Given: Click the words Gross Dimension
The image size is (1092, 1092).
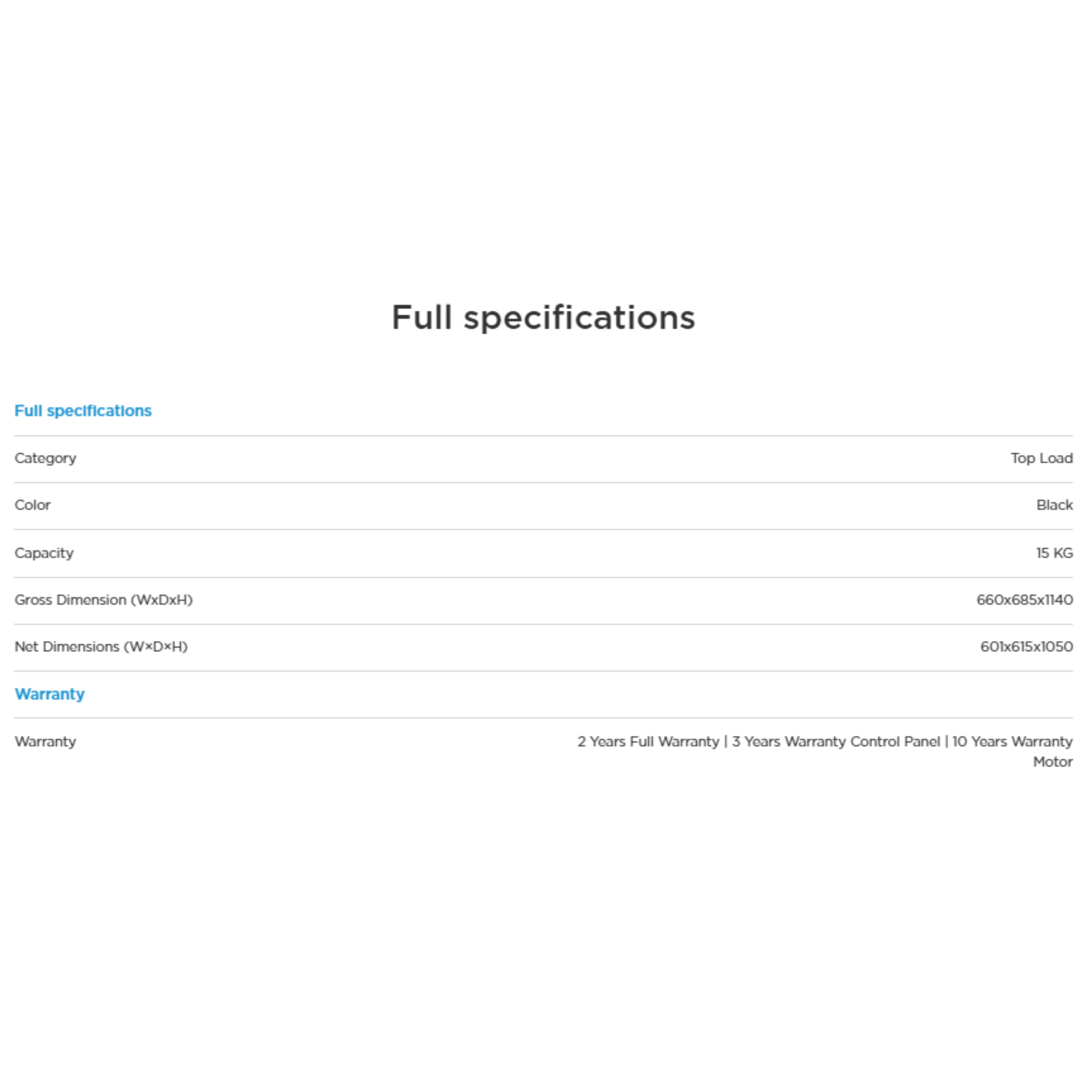Looking at the screenshot, I should (x=71, y=600).
